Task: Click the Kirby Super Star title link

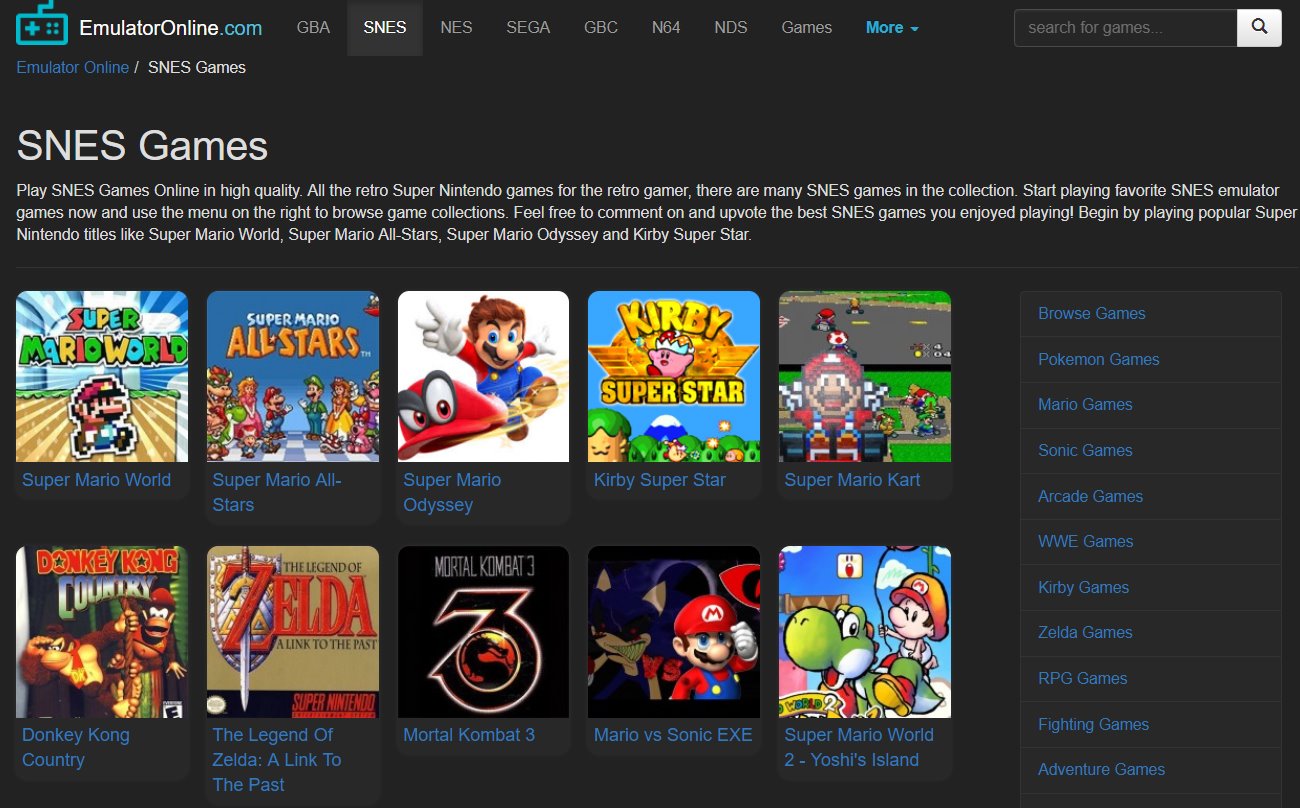Action: tap(660, 480)
